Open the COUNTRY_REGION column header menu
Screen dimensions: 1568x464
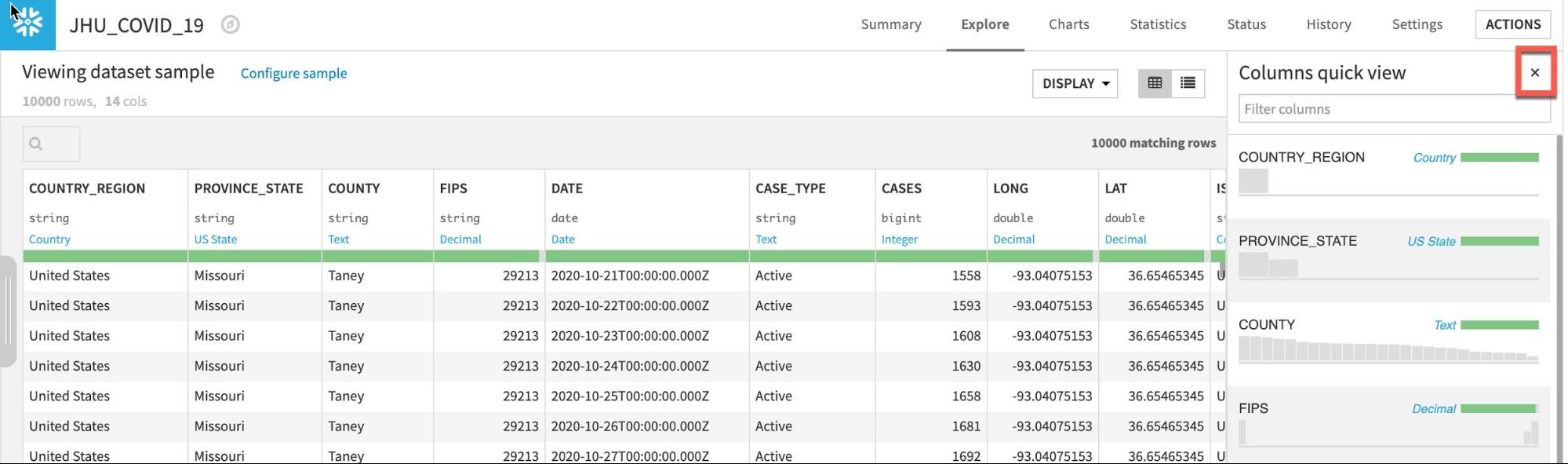click(x=87, y=188)
